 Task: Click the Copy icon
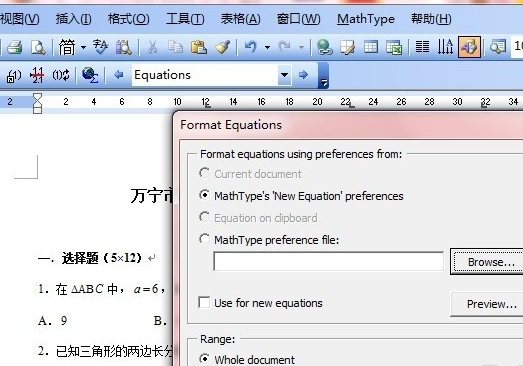pyautogui.click(x=175, y=47)
